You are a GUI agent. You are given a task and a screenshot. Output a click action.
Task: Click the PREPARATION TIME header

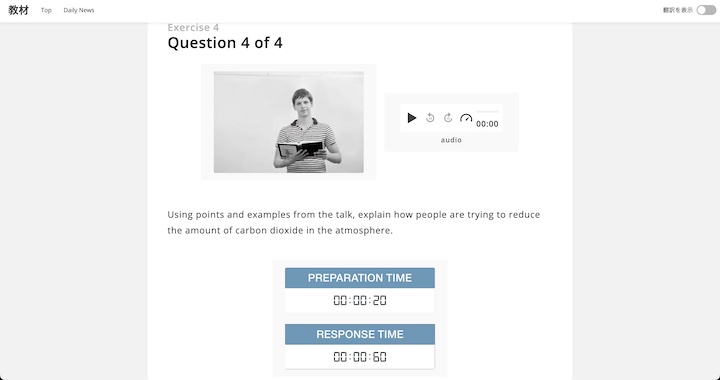tap(360, 278)
